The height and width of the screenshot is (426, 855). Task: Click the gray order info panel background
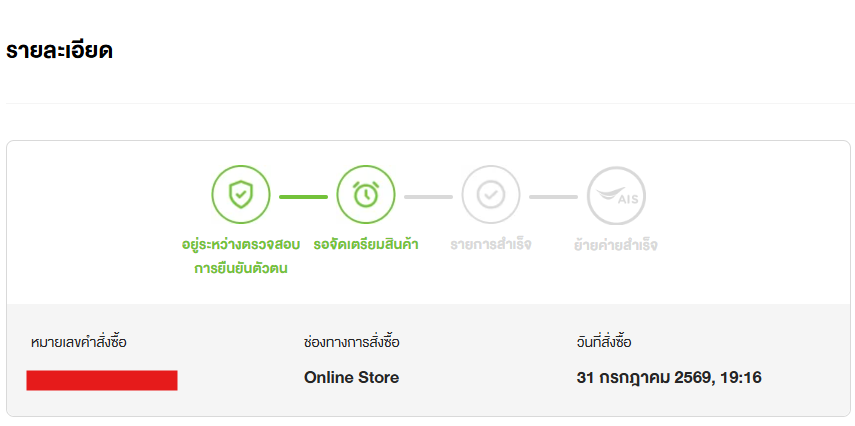(x=428, y=360)
